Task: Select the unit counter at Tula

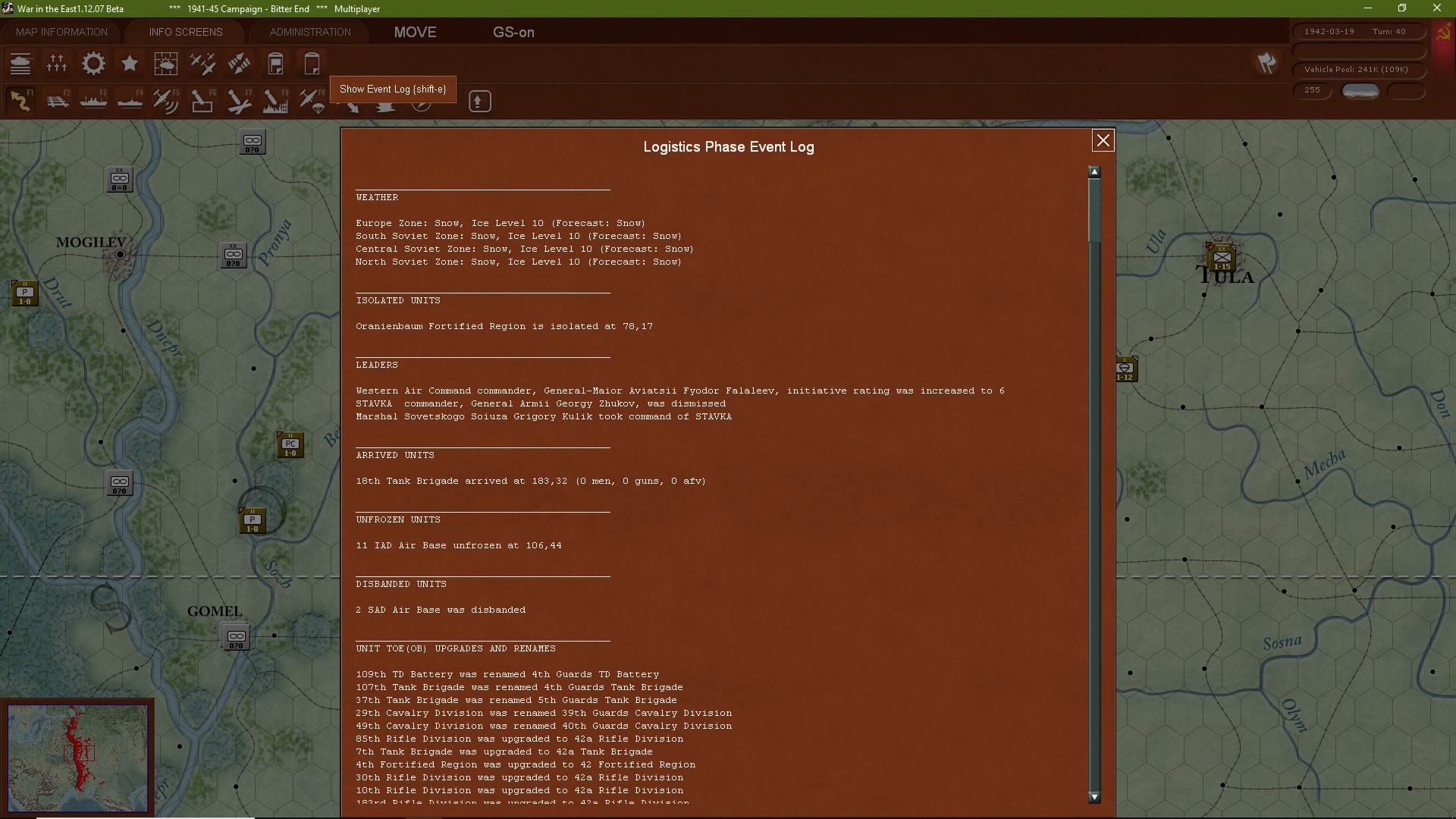Action: [1222, 257]
